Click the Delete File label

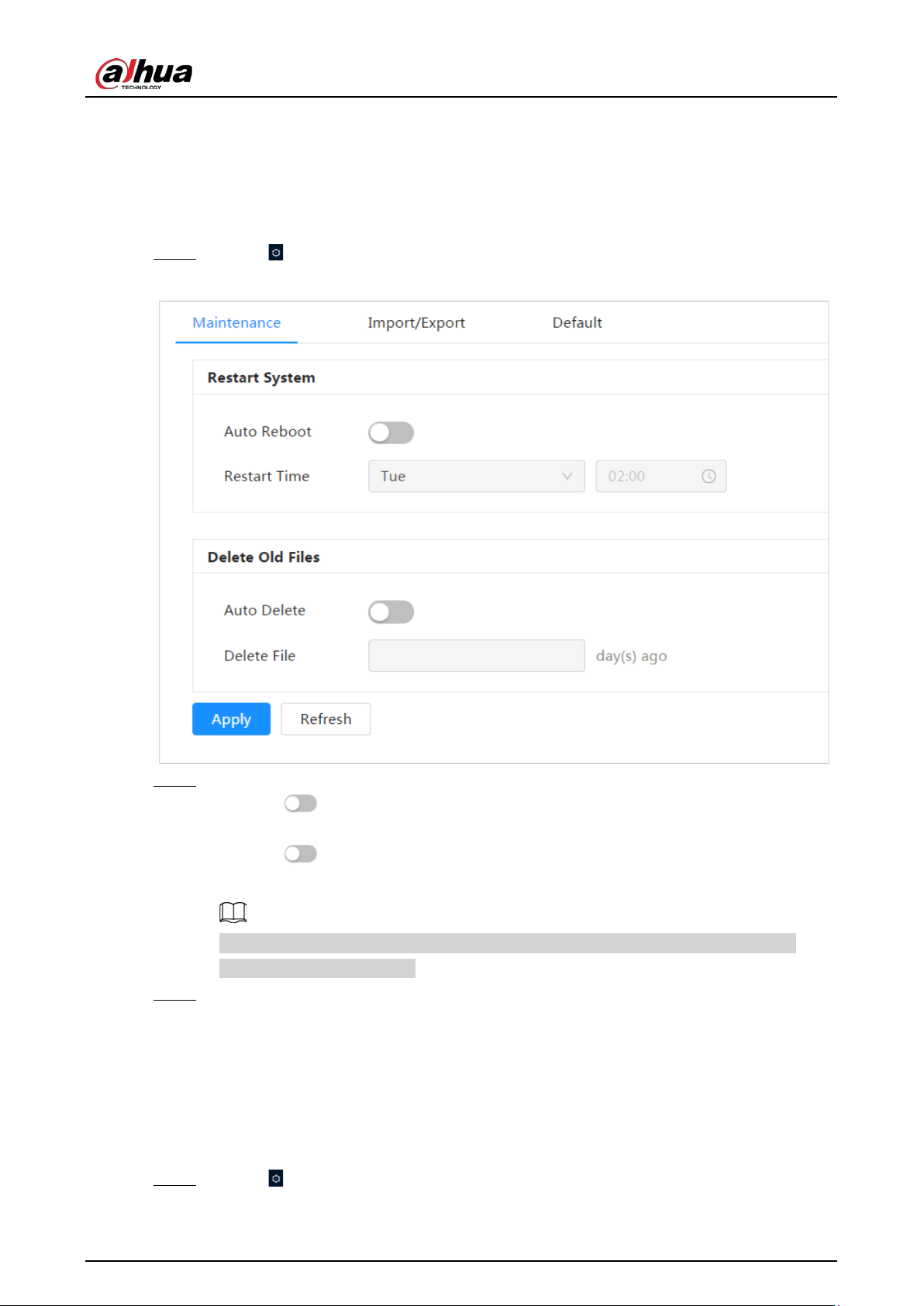tap(260, 656)
